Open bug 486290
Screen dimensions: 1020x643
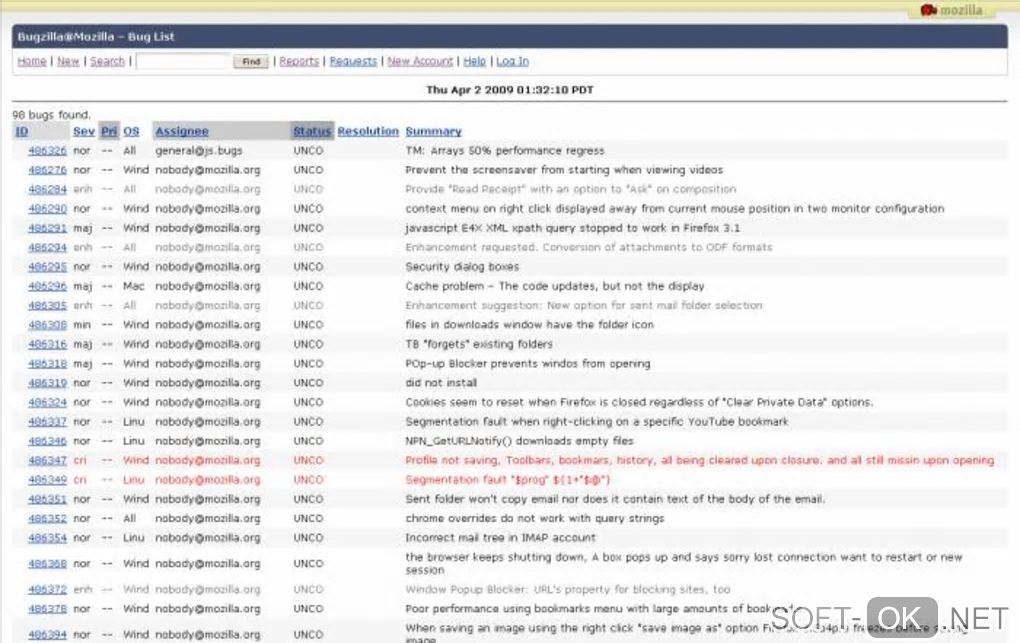point(47,209)
